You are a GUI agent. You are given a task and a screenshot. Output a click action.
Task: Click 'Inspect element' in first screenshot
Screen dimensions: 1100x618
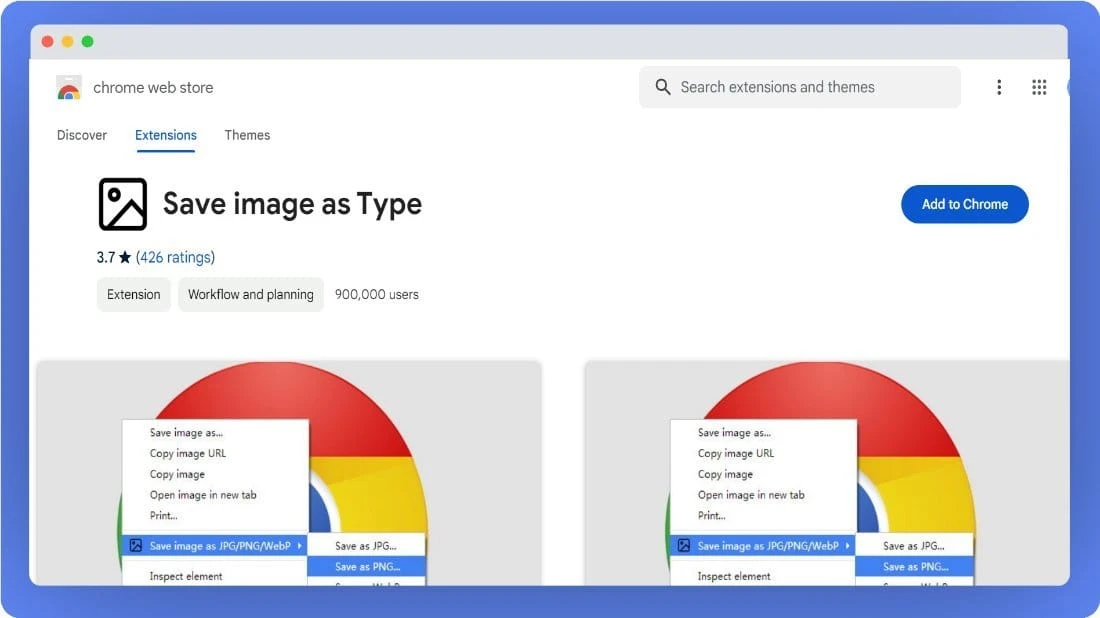pos(186,577)
